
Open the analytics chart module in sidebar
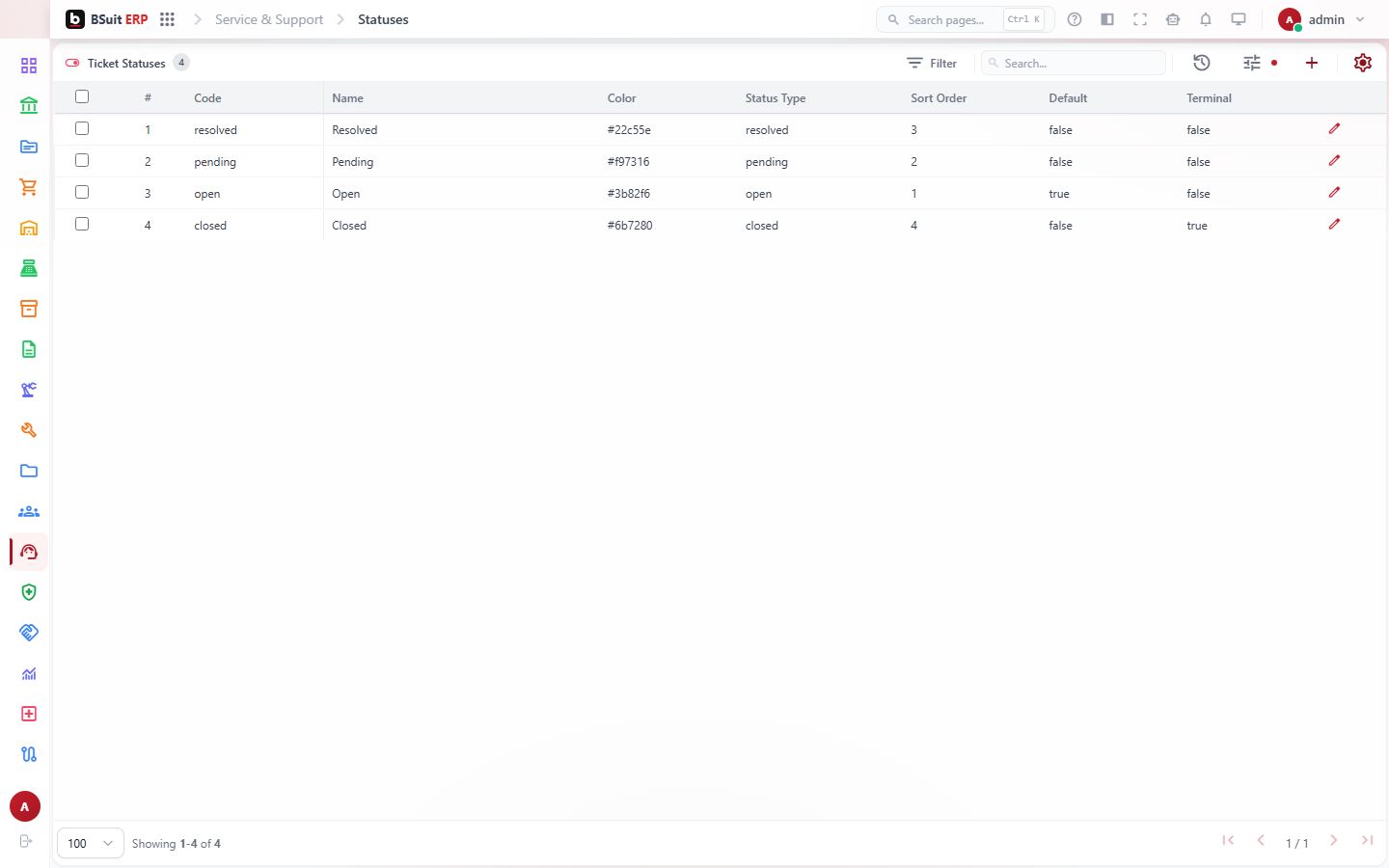click(29, 673)
